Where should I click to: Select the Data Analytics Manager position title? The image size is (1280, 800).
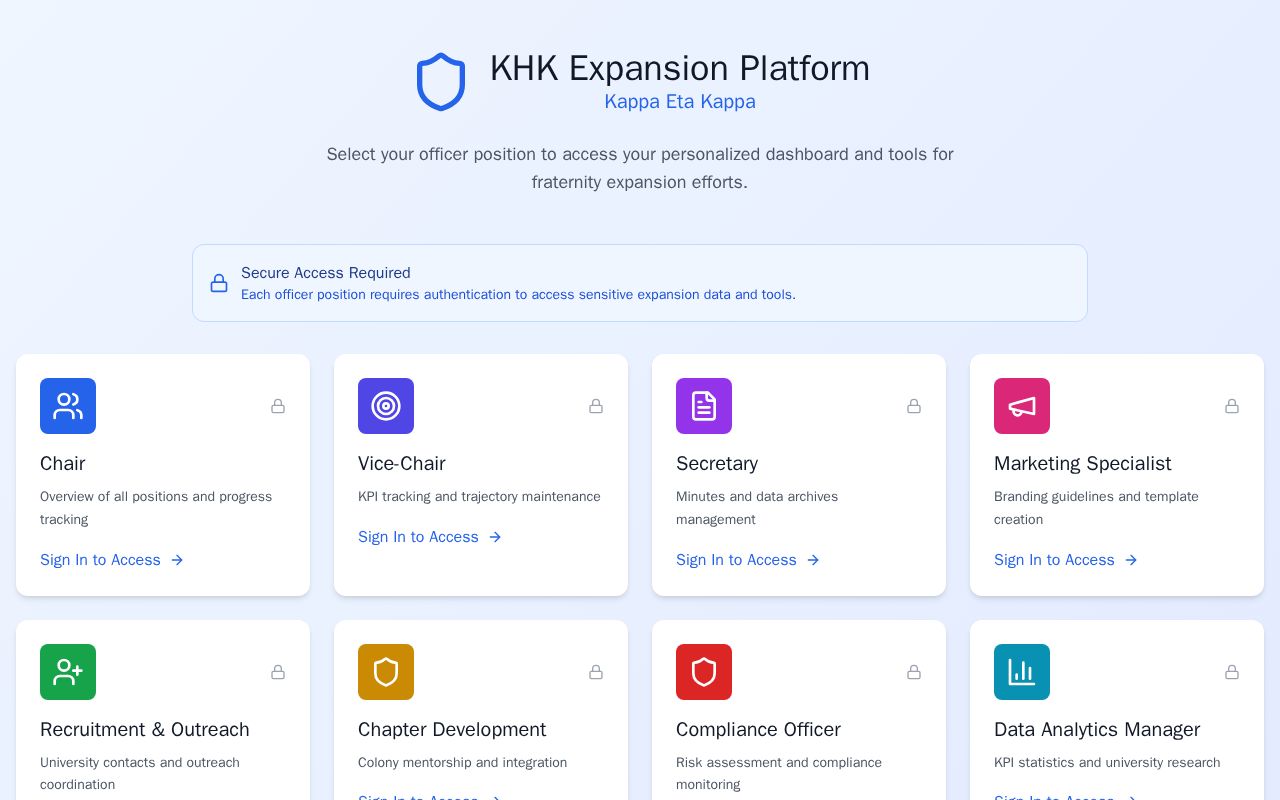click(1097, 729)
